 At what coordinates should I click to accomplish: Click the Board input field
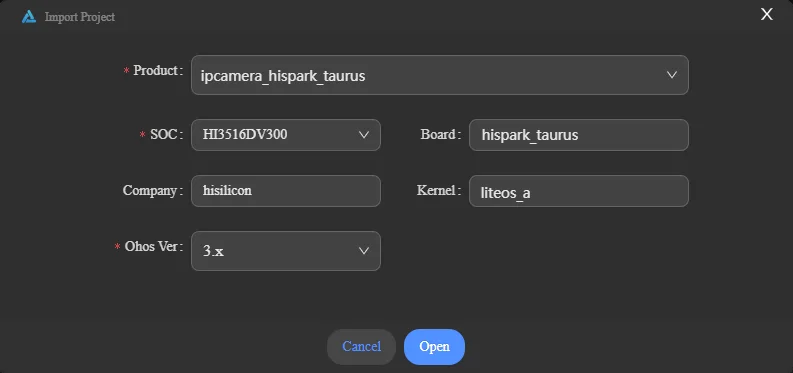click(x=579, y=135)
